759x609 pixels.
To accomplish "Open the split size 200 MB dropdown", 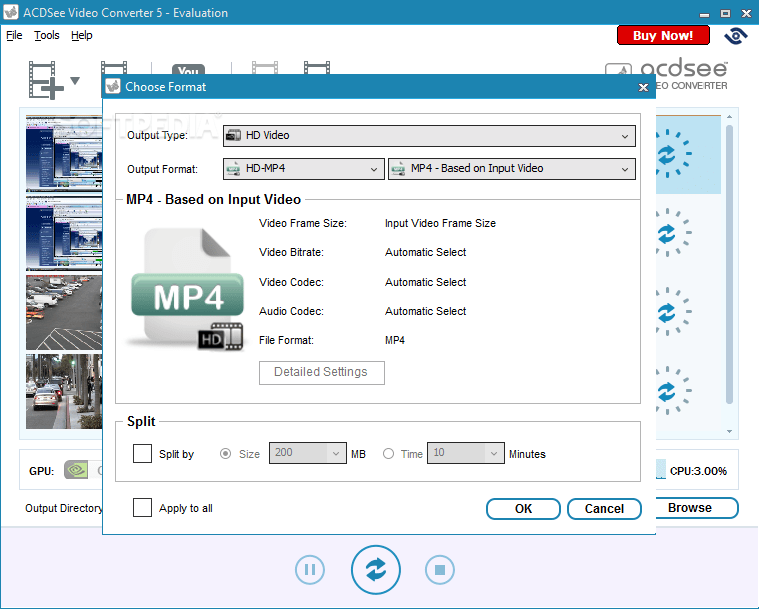I will click(x=308, y=453).
